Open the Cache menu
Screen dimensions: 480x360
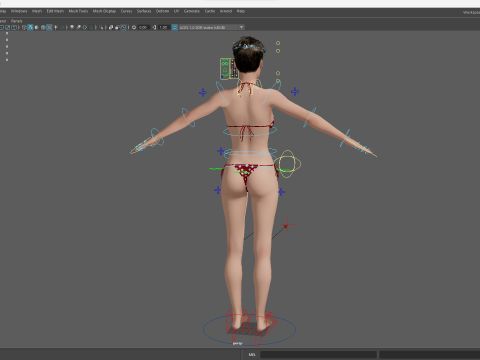(210, 11)
